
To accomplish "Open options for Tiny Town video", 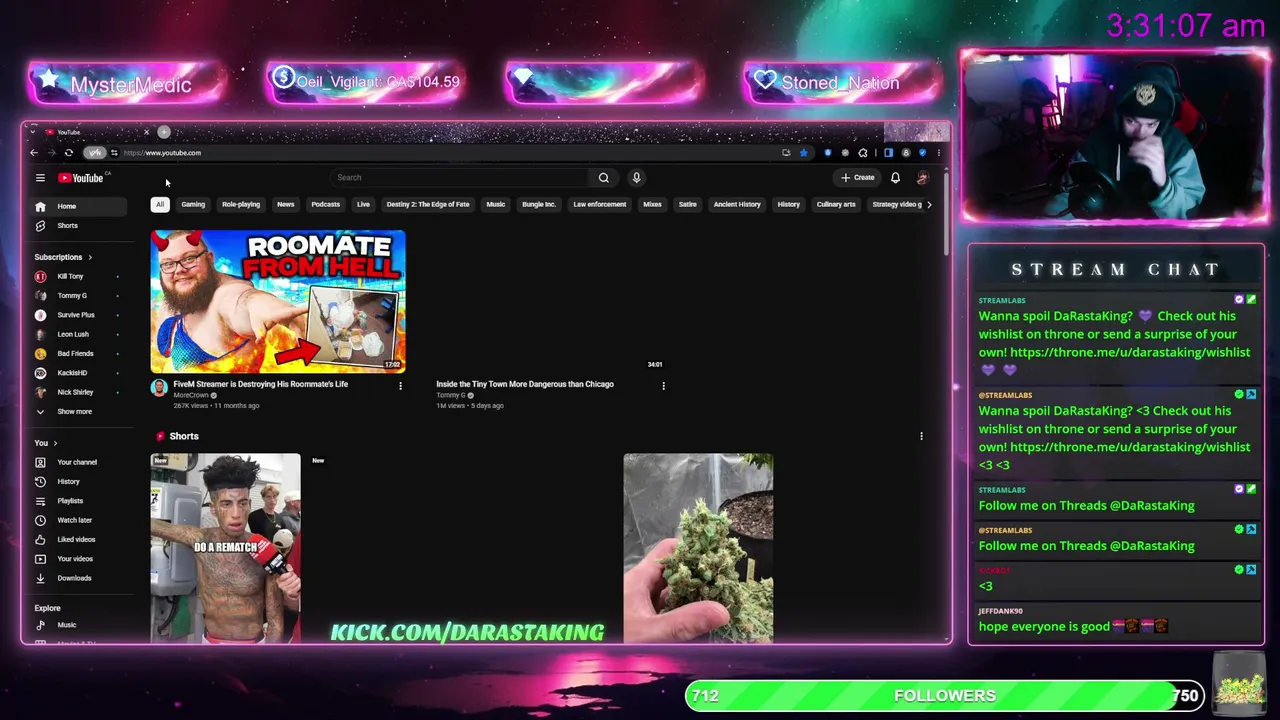I will click(663, 386).
